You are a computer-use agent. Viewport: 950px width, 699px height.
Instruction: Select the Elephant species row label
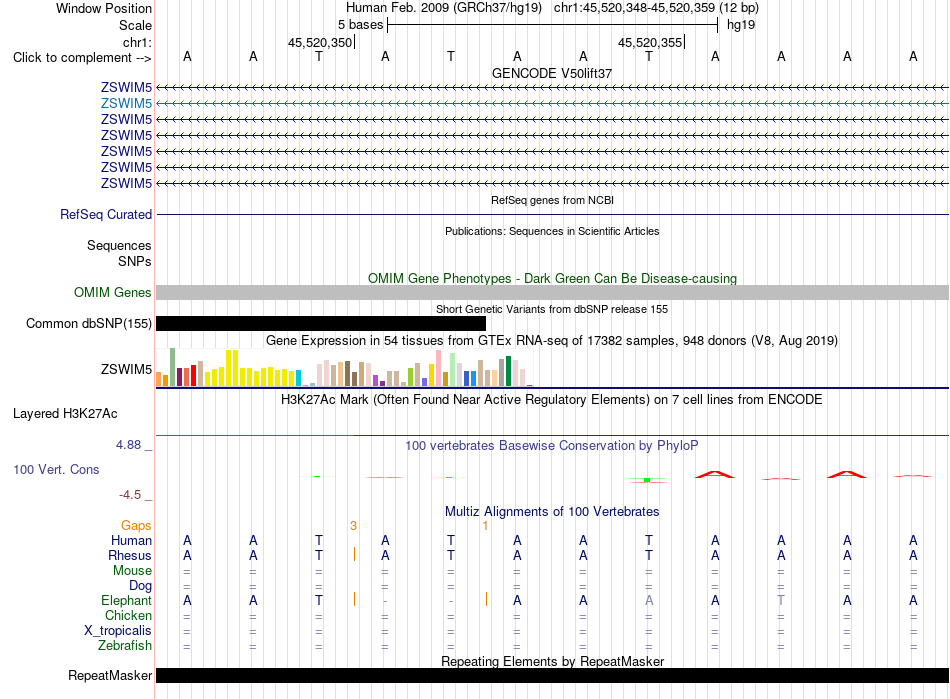126,601
